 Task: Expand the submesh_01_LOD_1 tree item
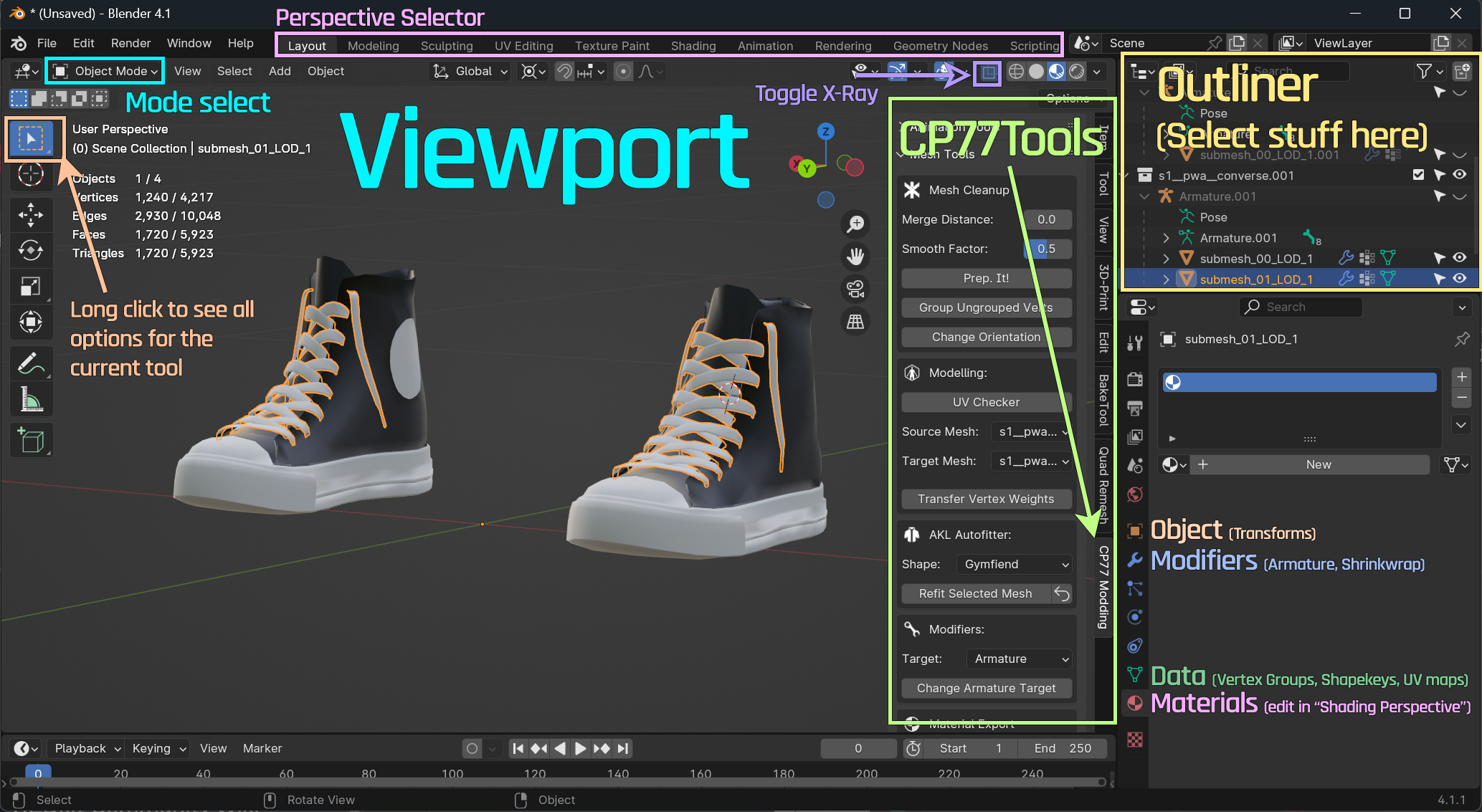click(x=1166, y=280)
